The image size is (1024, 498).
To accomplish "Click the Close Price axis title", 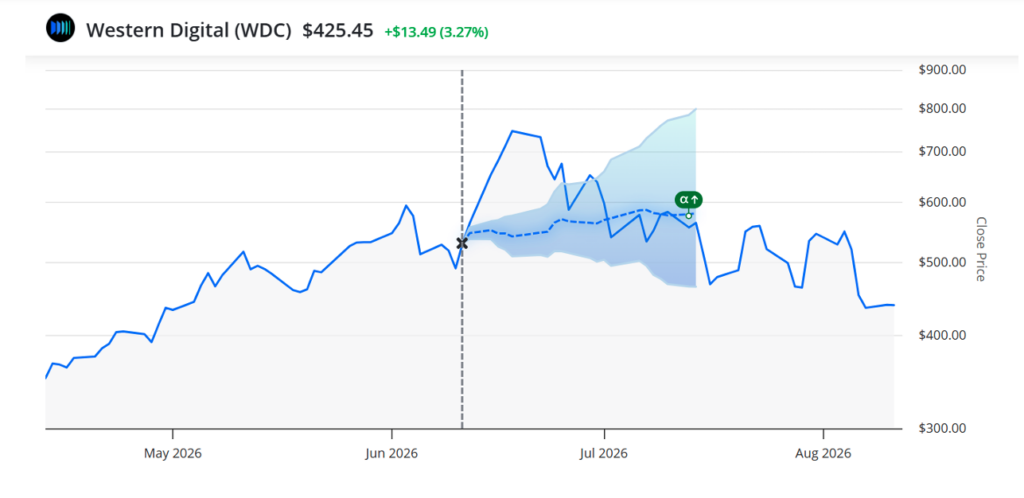I will point(980,249).
